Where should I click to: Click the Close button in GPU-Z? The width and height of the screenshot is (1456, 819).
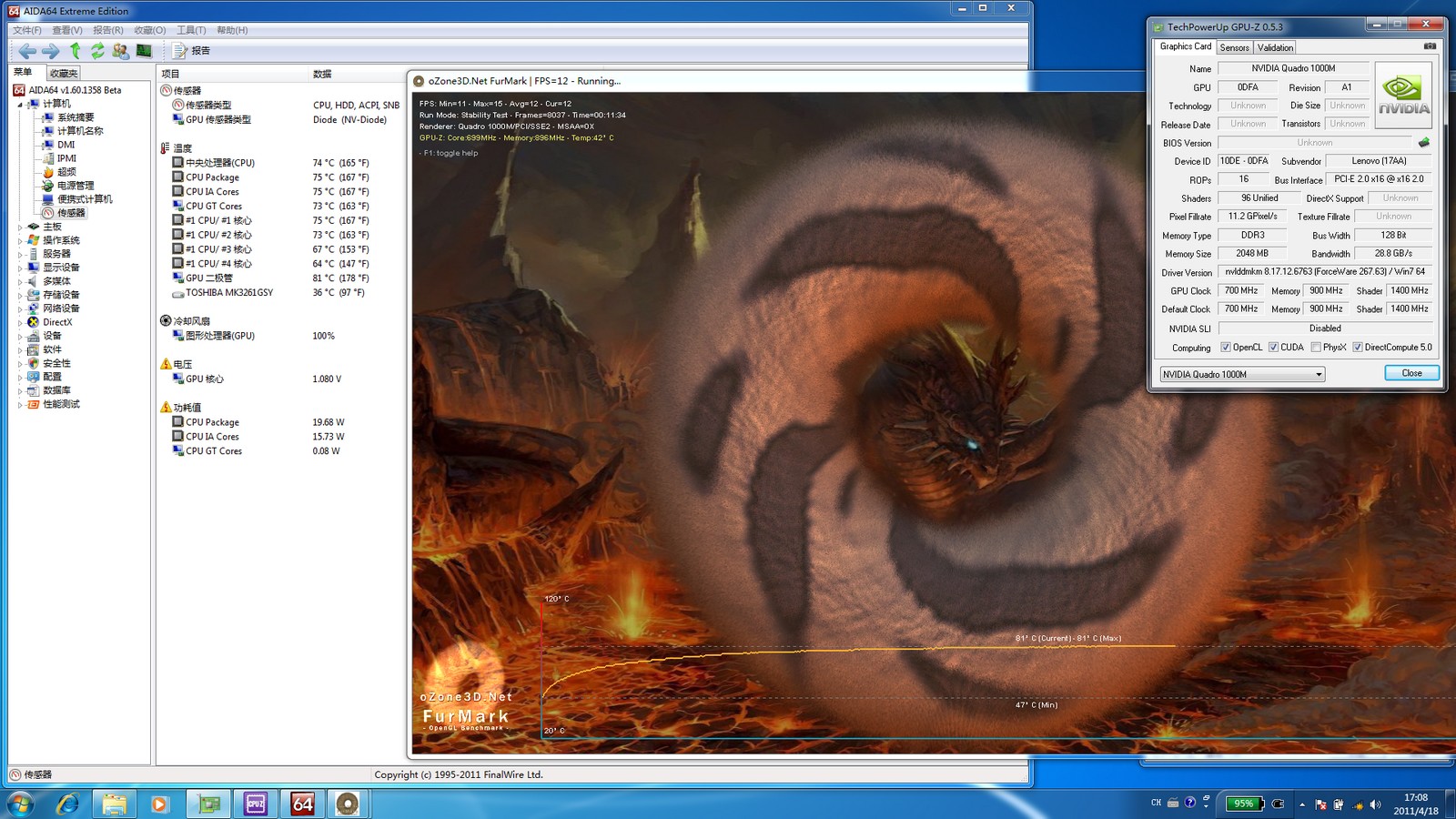[1411, 373]
